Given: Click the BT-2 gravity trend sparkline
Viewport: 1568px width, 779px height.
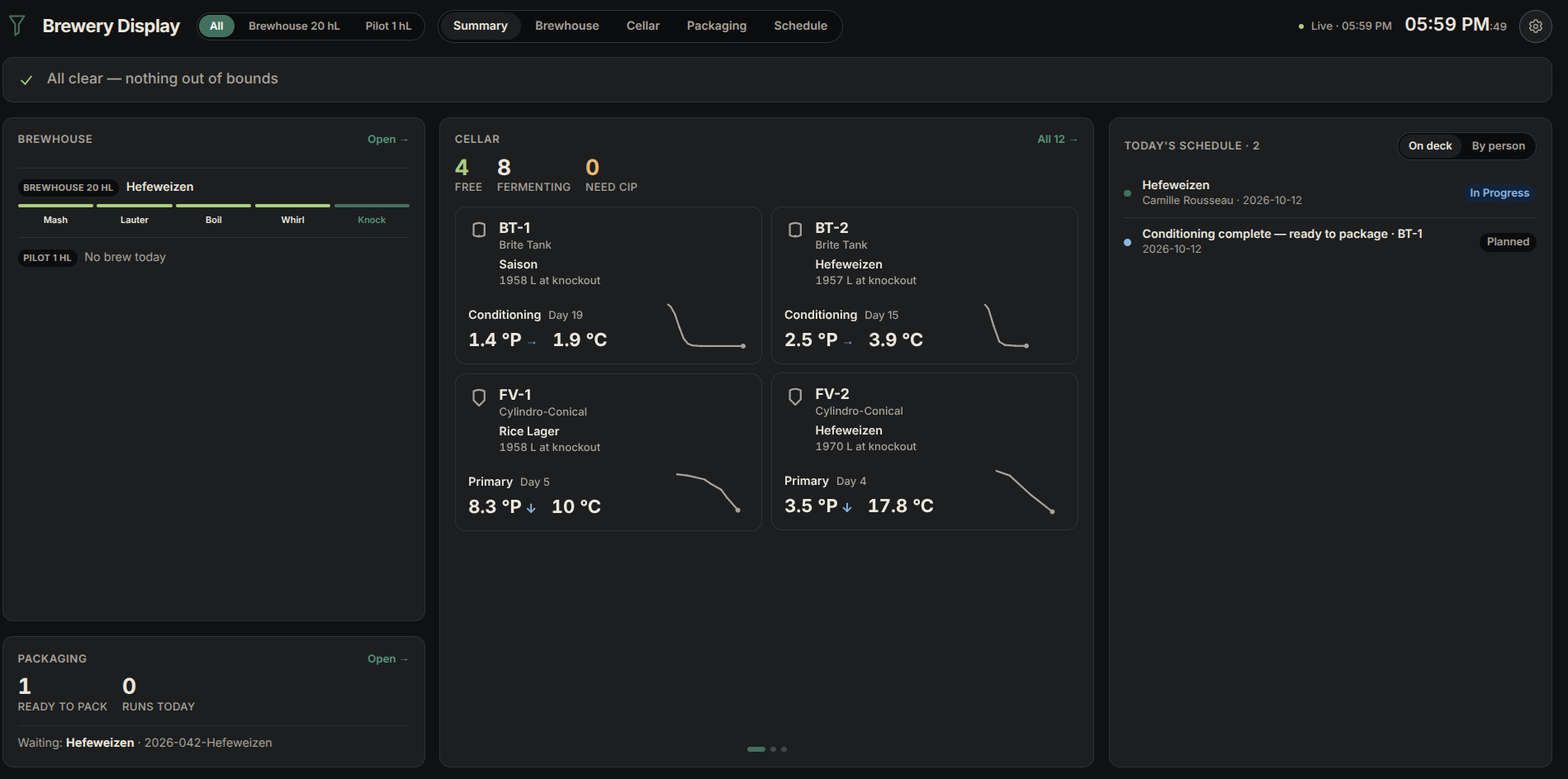Looking at the screenshot, I should (x=1006, y=325).
